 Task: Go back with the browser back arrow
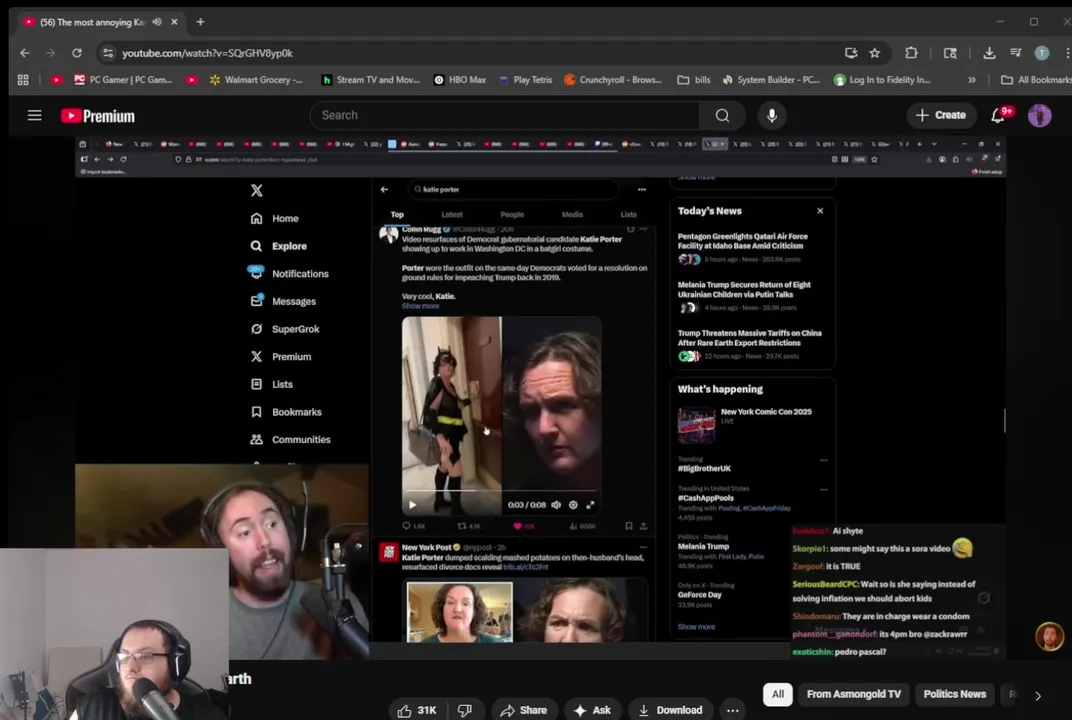25,53
